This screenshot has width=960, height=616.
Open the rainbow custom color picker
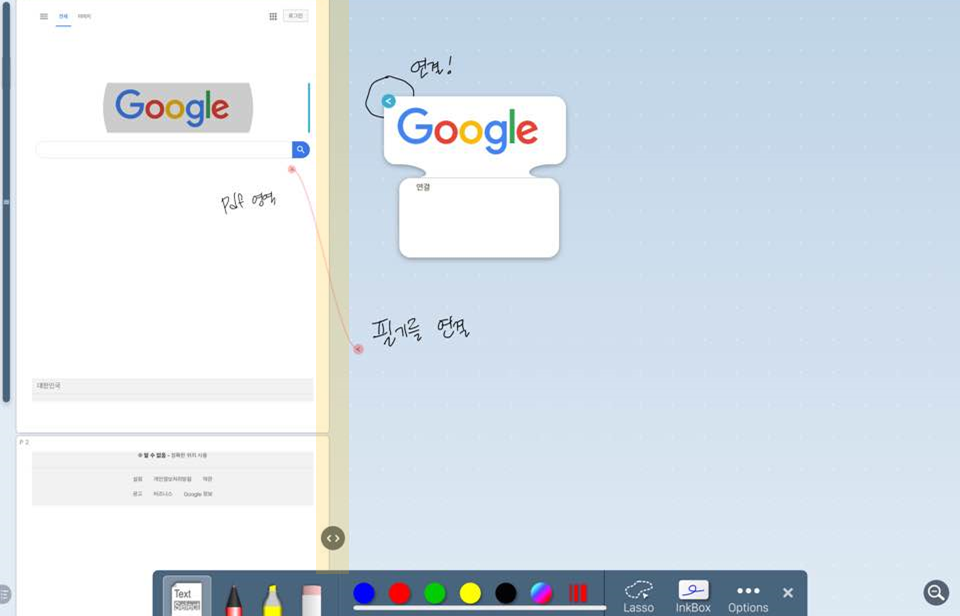pos(541,593)
